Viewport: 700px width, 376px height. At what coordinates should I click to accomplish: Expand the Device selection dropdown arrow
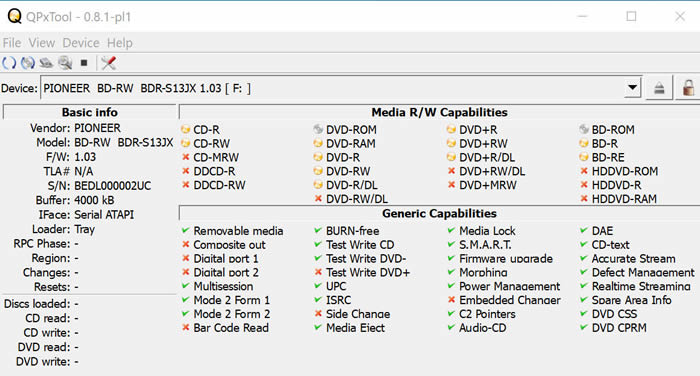click(x=632, y=88)
